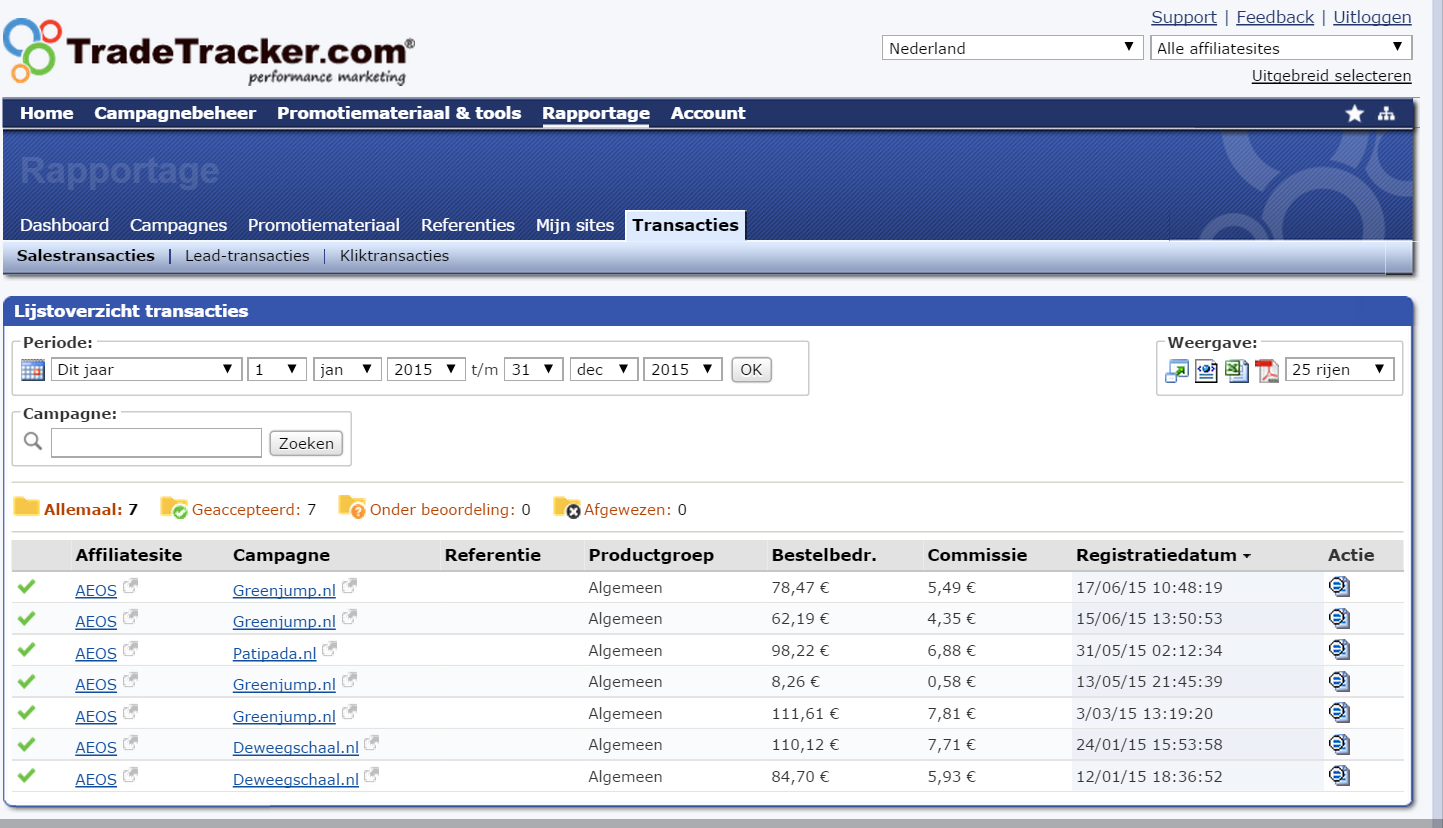
Task: Export transactions as PDF icon
Action: (1268, 371)
